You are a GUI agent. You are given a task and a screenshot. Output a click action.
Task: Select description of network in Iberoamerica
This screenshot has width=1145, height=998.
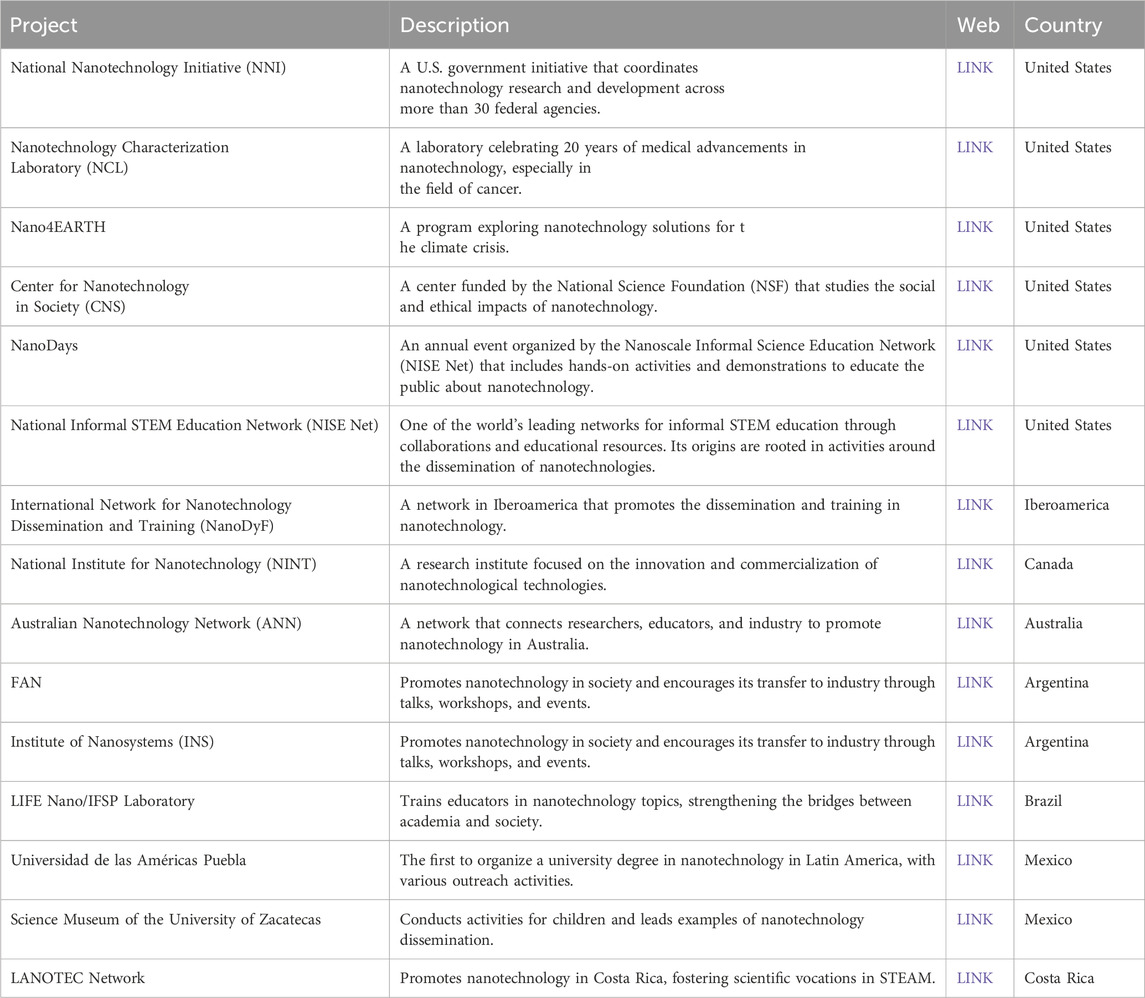point(650,515)
